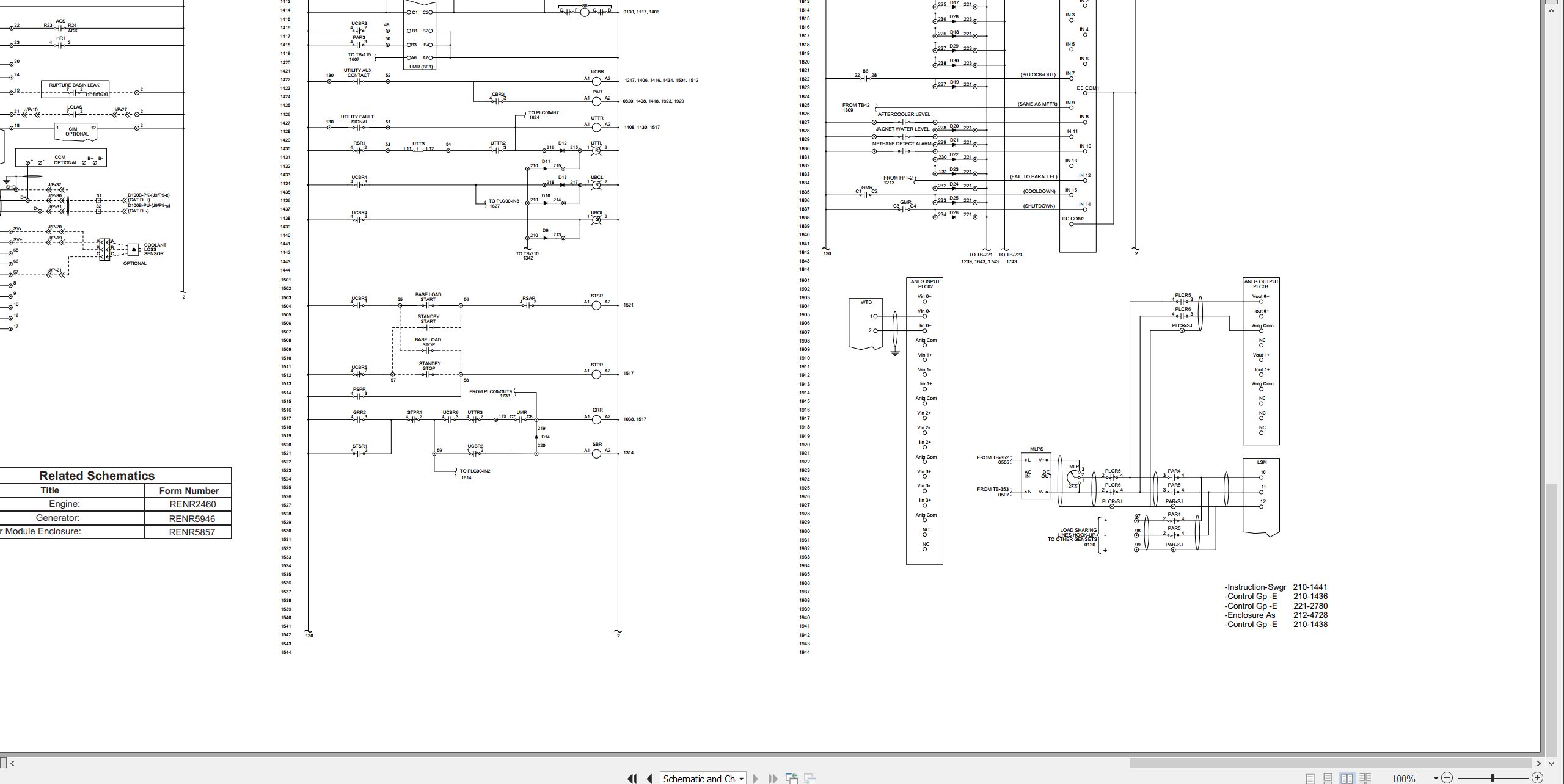Click the LSM module label
1564x784 pixels.
(1262, 462)
